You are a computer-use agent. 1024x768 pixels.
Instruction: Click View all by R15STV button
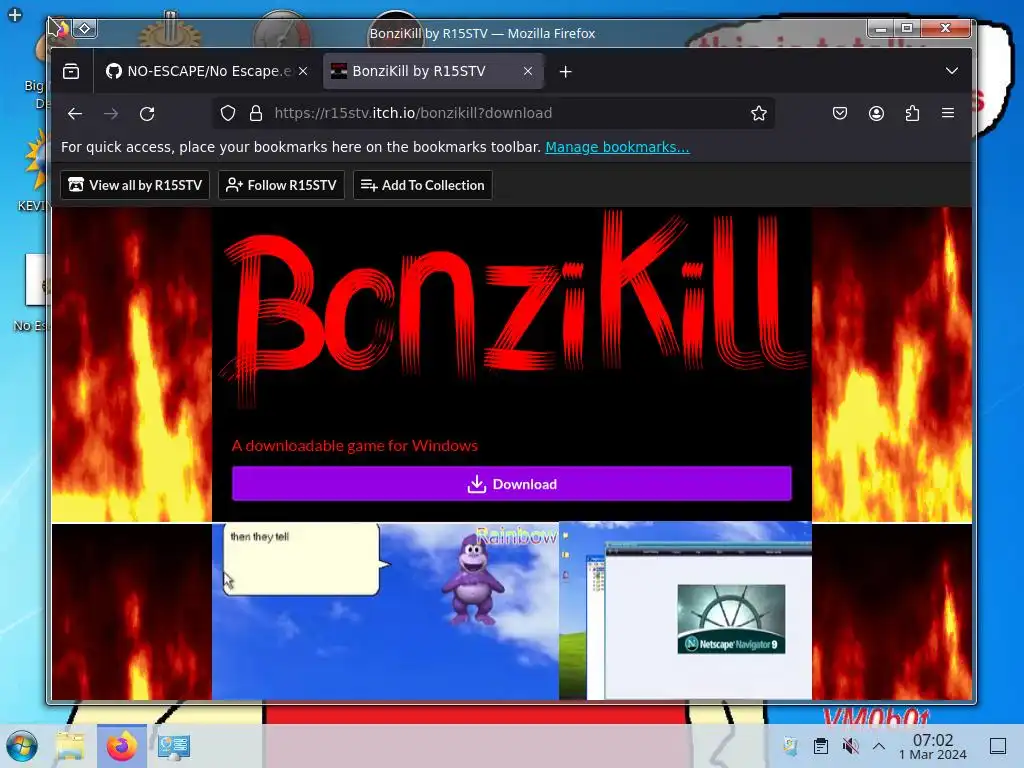pos(135,185)
